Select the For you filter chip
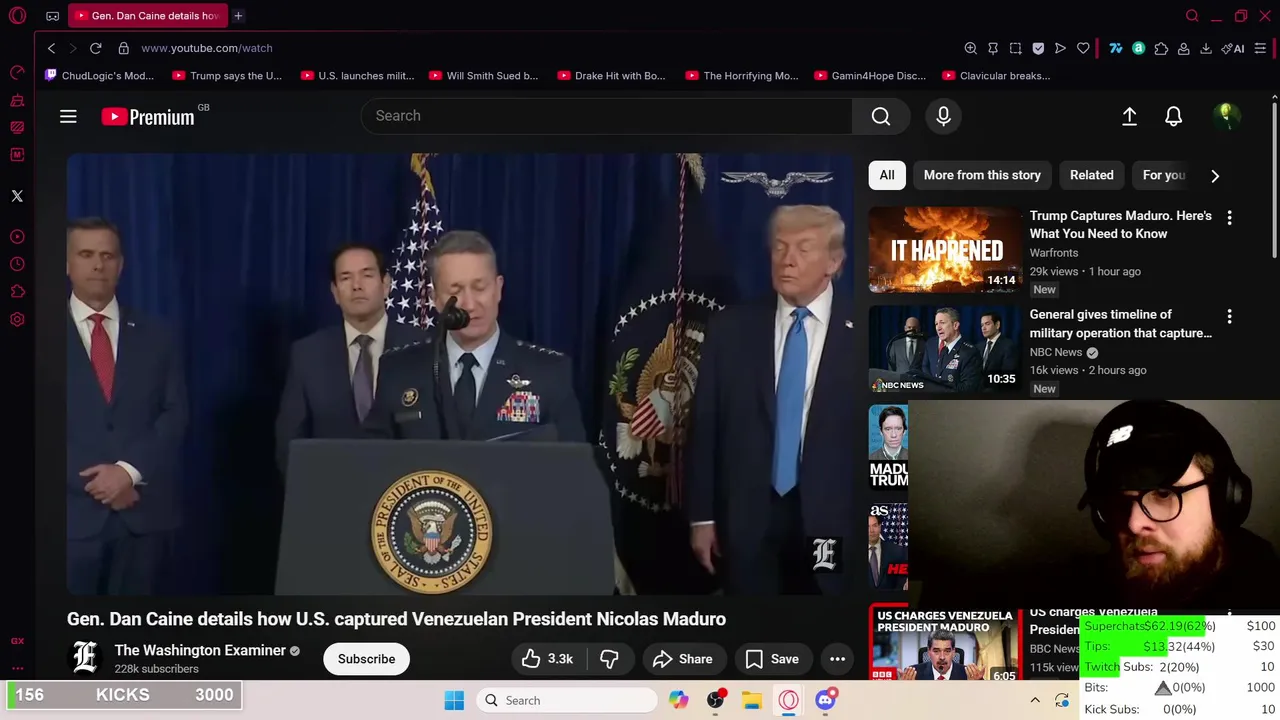The height and width of the screenshot is (720, 1280). coord(1164,175)
